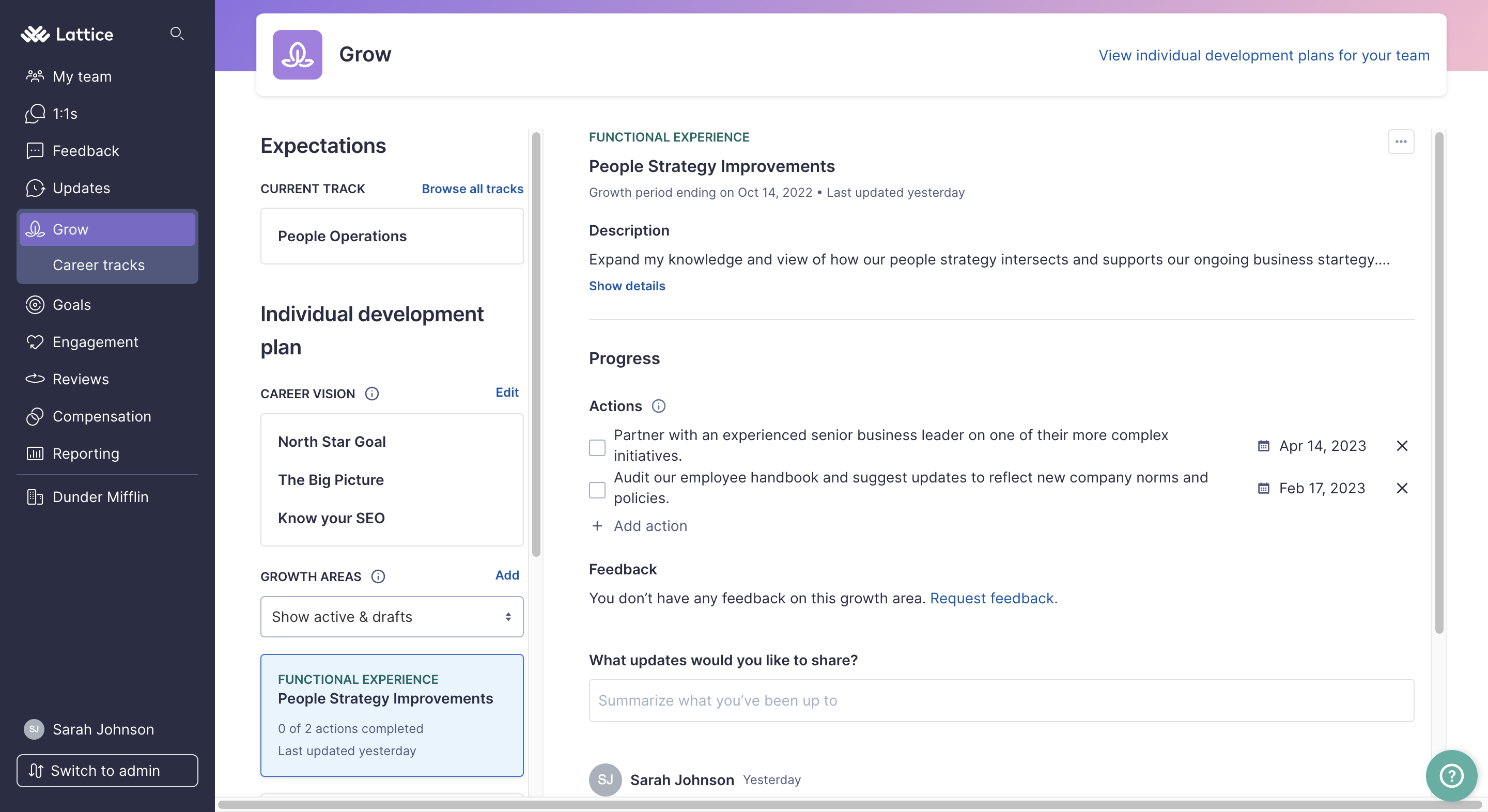Viewport: 1488px width, 812px height.
Task: Request feedback link in Feedback section
Action: point(993,596)
